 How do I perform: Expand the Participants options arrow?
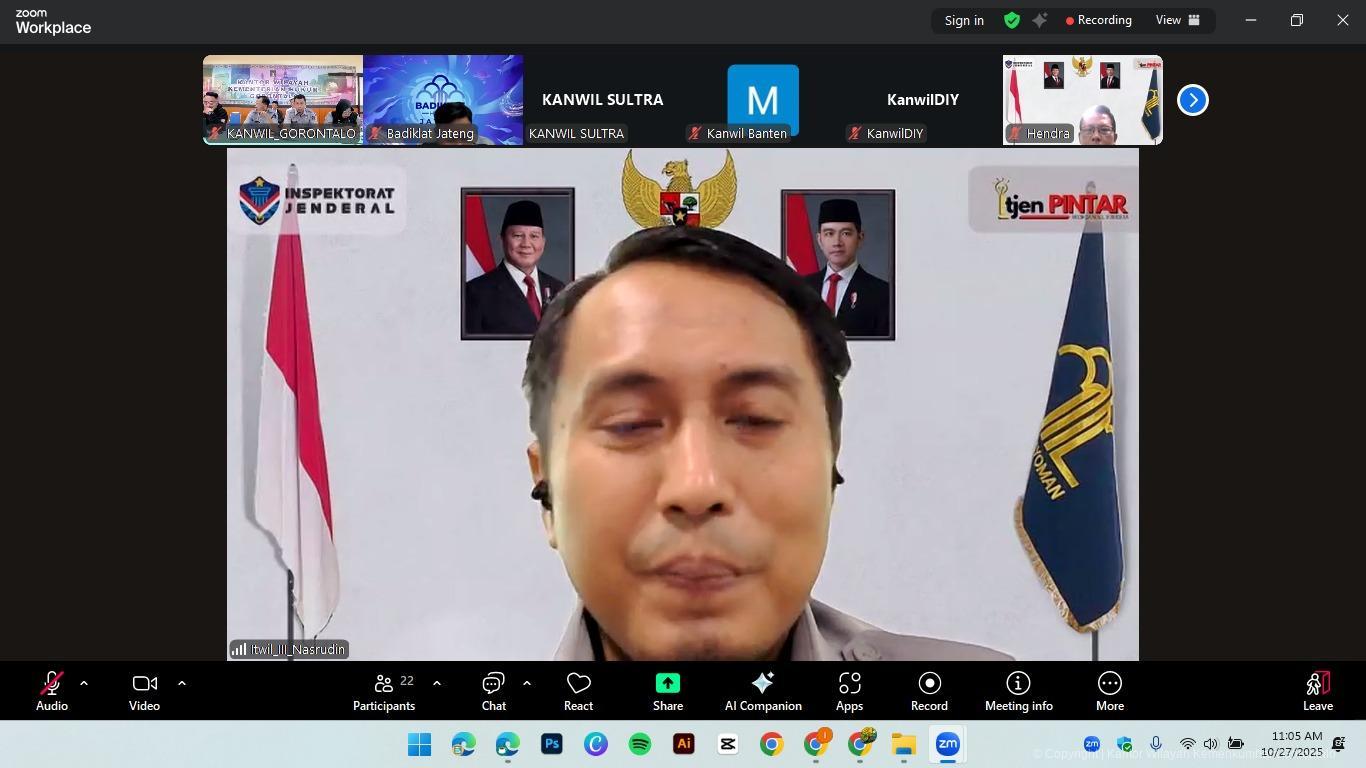[436, 683]
